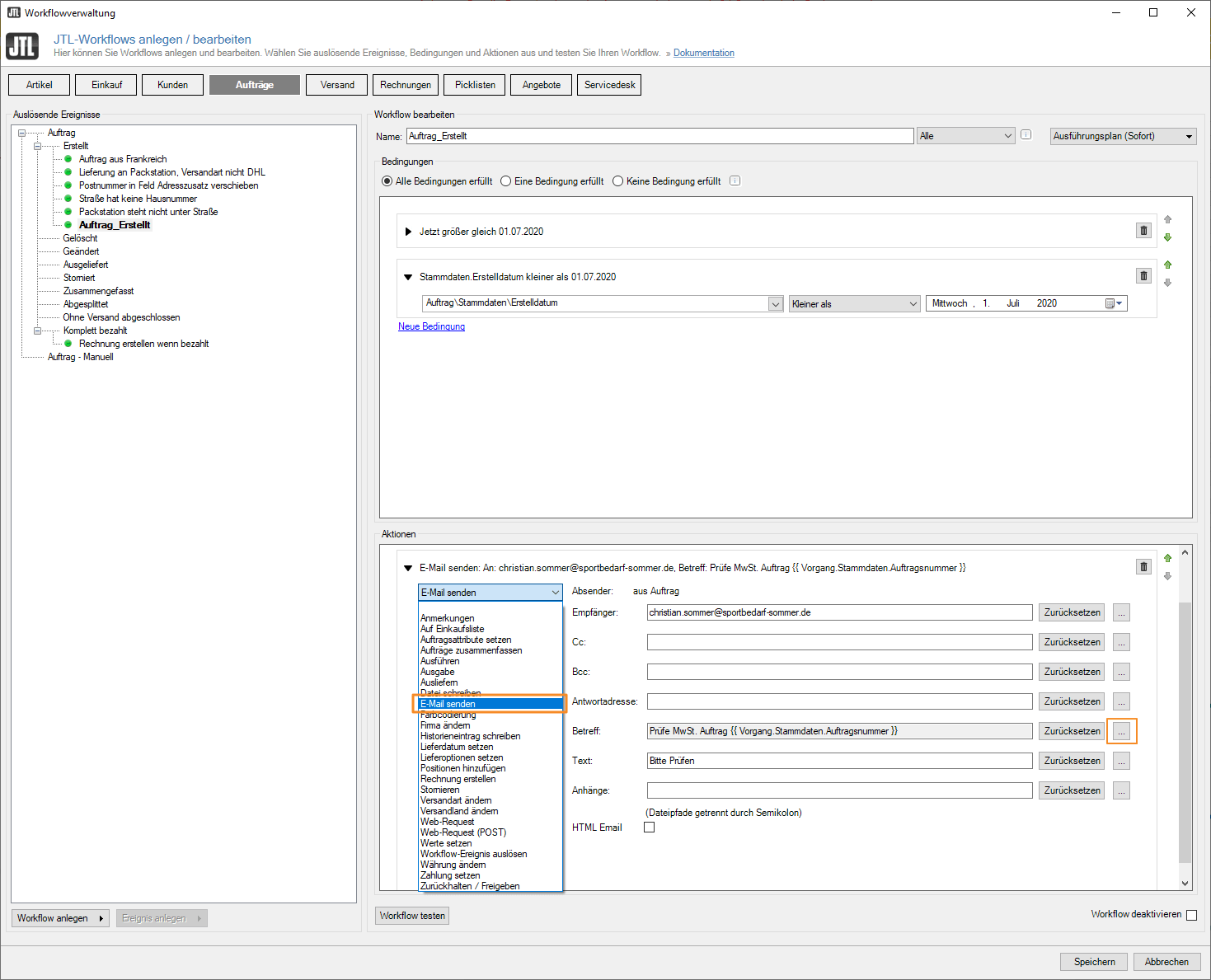The image size is (1211, 980).
Task: Move 'Jetzt größer gleich' condition down with green arrow
Action: (x=1167, y=237)
